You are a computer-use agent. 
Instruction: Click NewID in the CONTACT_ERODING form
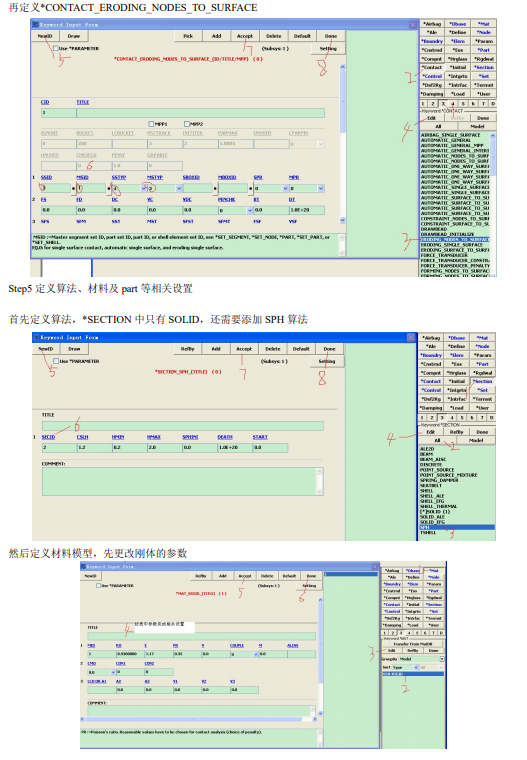pos(45,36)
